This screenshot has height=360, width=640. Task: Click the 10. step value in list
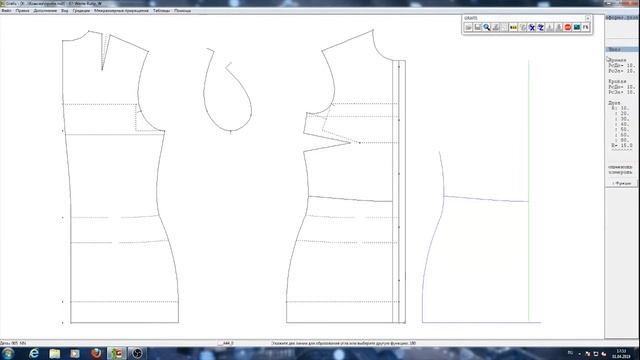tap(624, 108)
